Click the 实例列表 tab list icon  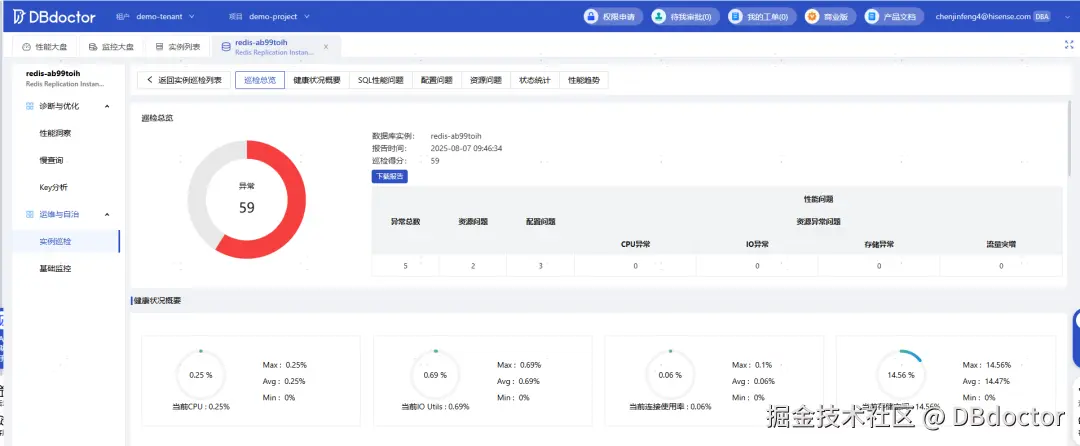click(159, 47)
